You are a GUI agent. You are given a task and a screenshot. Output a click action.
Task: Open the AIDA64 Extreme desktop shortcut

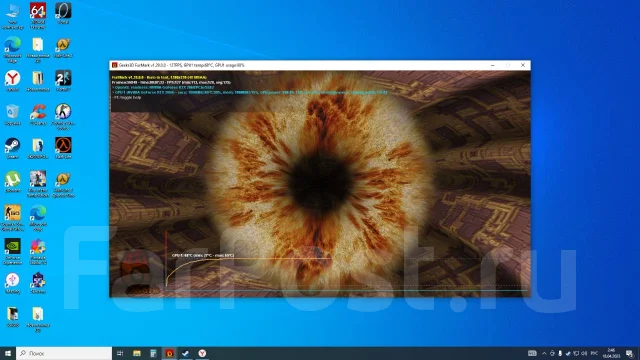point(38,16)
